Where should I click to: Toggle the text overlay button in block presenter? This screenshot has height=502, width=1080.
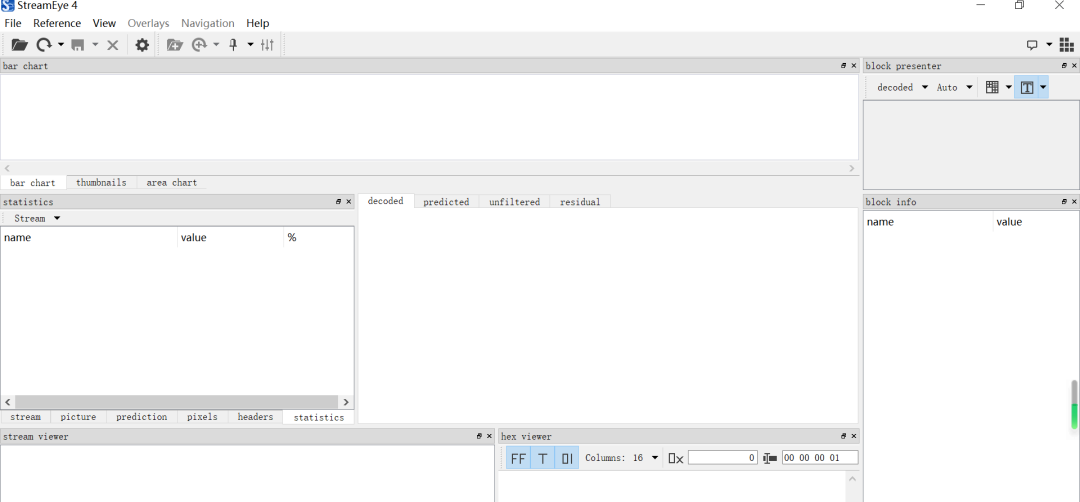click(1026, 87)
